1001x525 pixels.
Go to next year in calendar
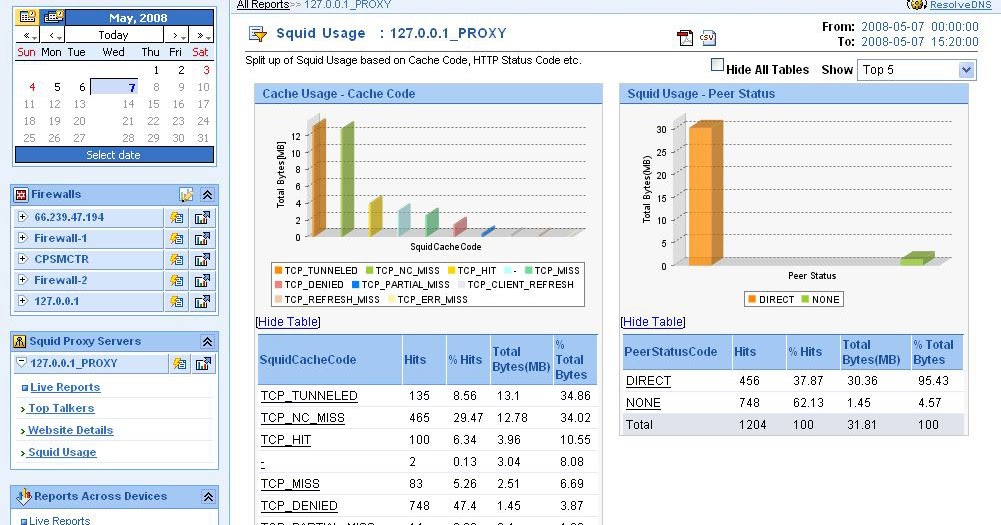pyautogui.click(x=202, y=35)
